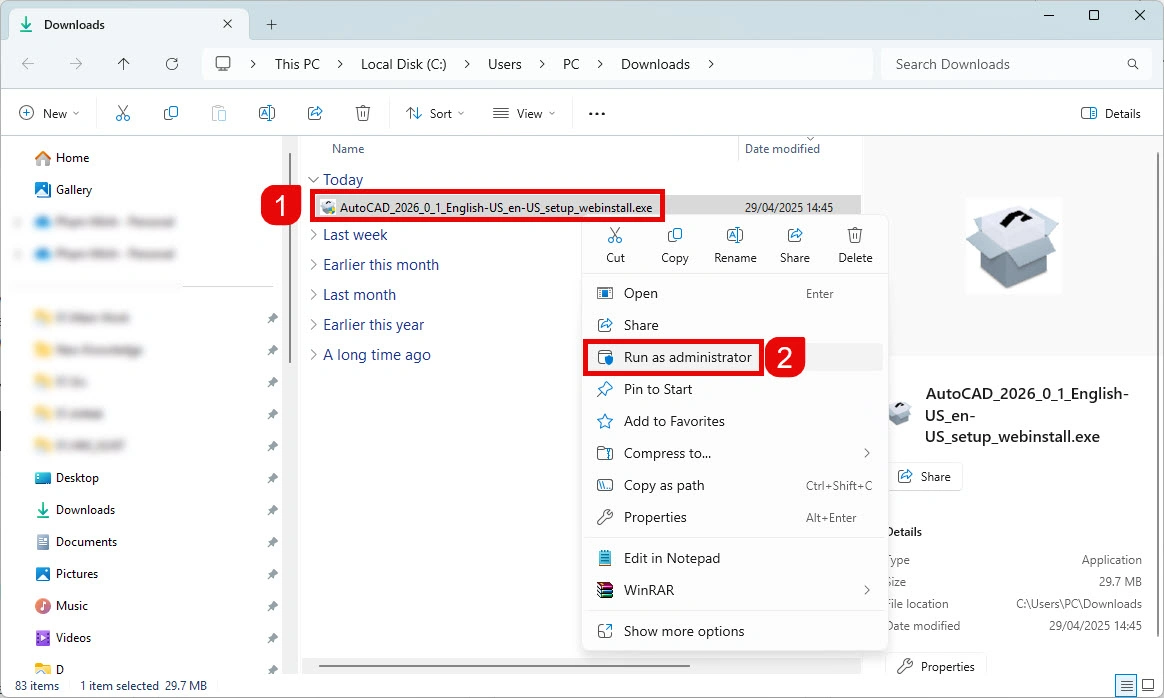
Task: Select Edit in Notepad
Action: (x=735, y=558)
